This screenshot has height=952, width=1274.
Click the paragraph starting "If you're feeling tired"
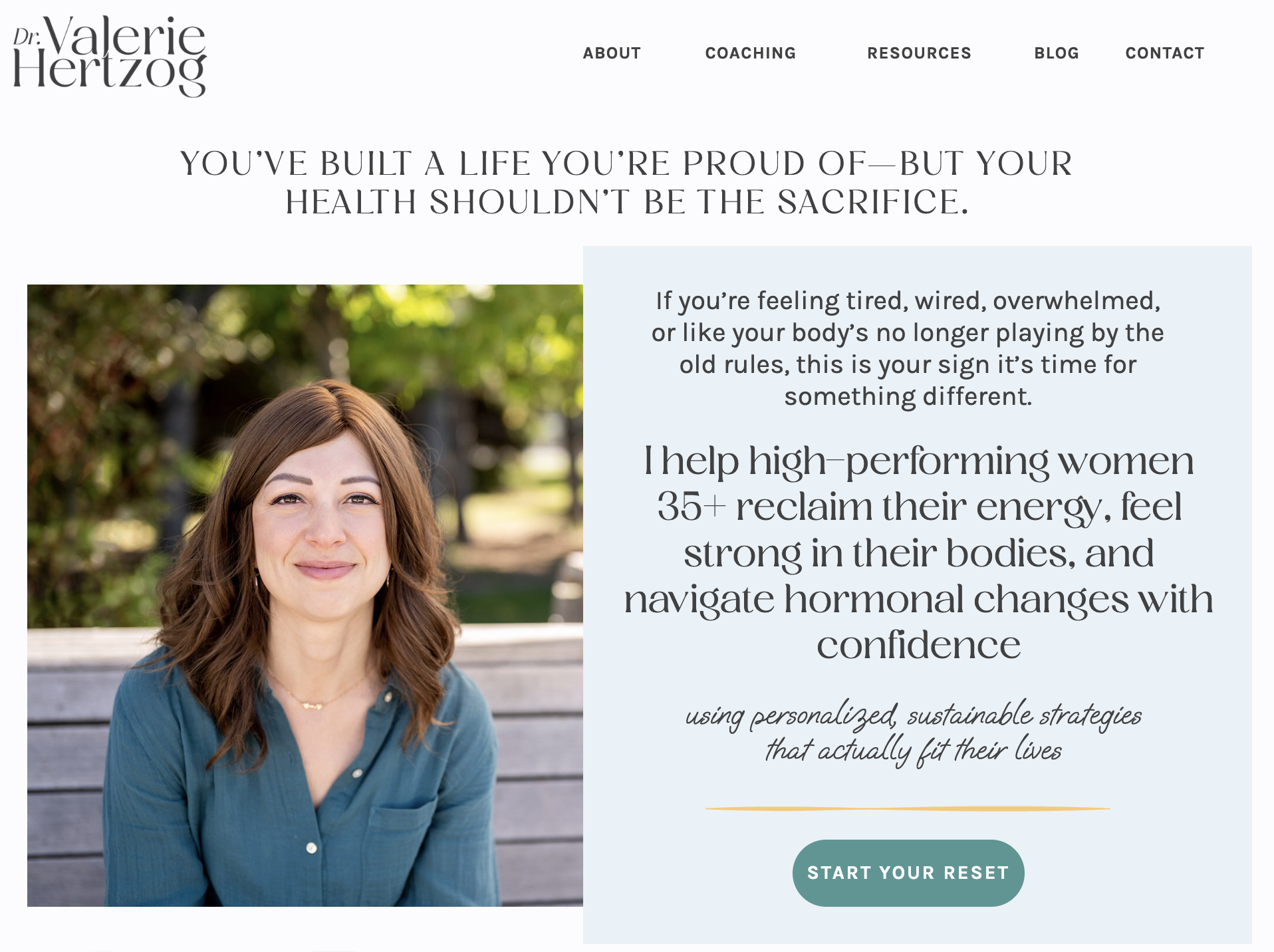pos(908,349)
